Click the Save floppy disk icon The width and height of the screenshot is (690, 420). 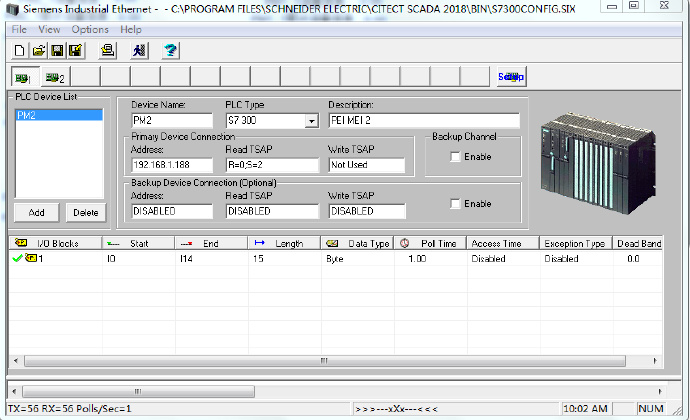point(57,51)
